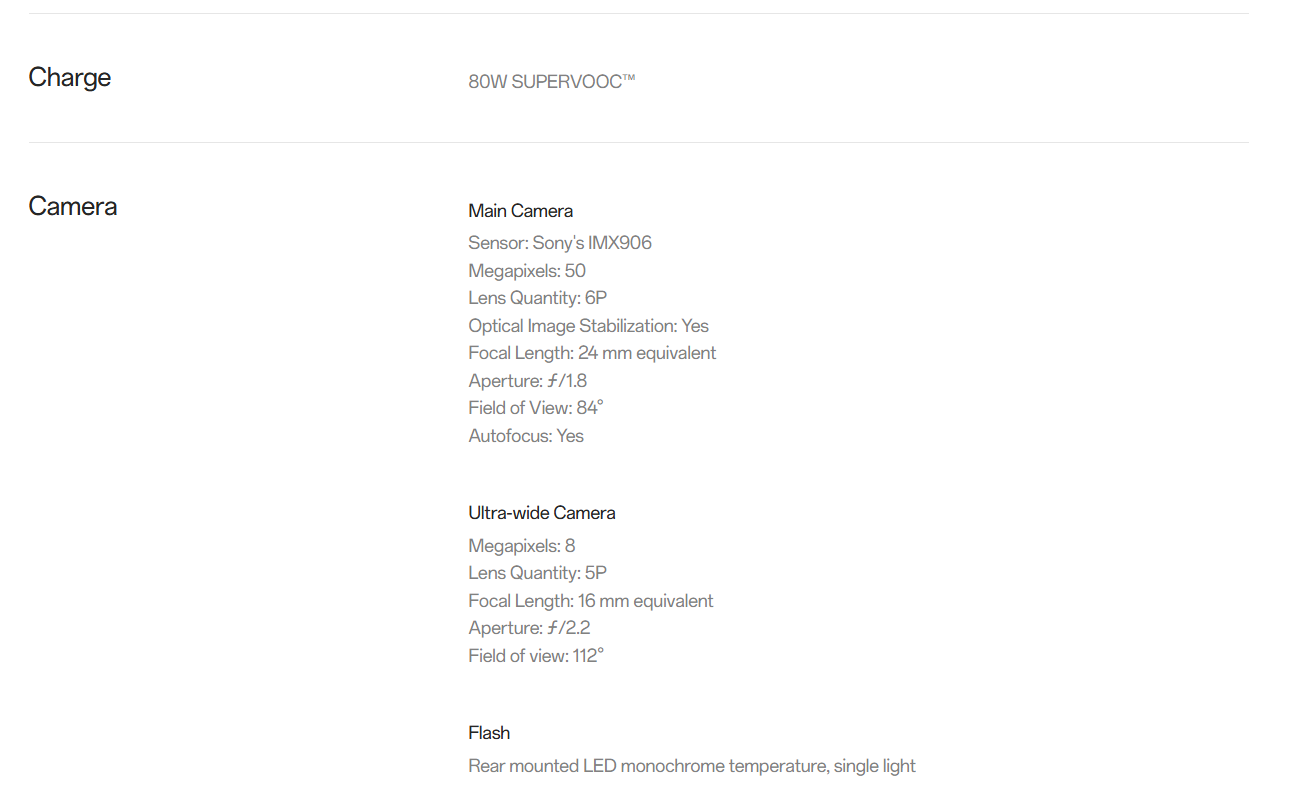Click the 16 mm focal length line
Viewport: 1291px width, 808px height.
590,601
